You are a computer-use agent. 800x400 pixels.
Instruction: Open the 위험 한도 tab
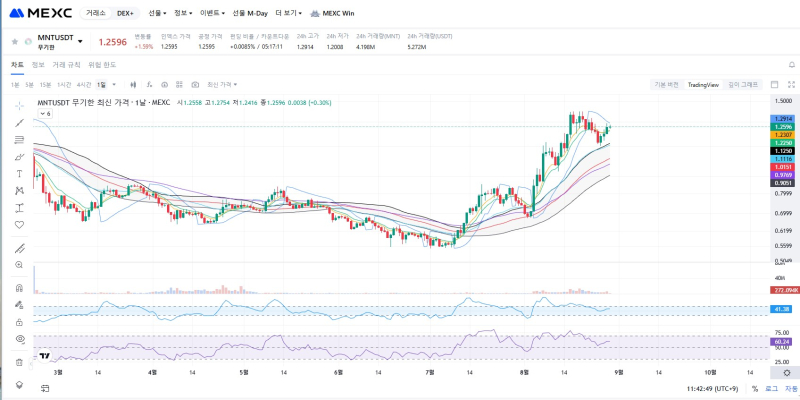102,65
